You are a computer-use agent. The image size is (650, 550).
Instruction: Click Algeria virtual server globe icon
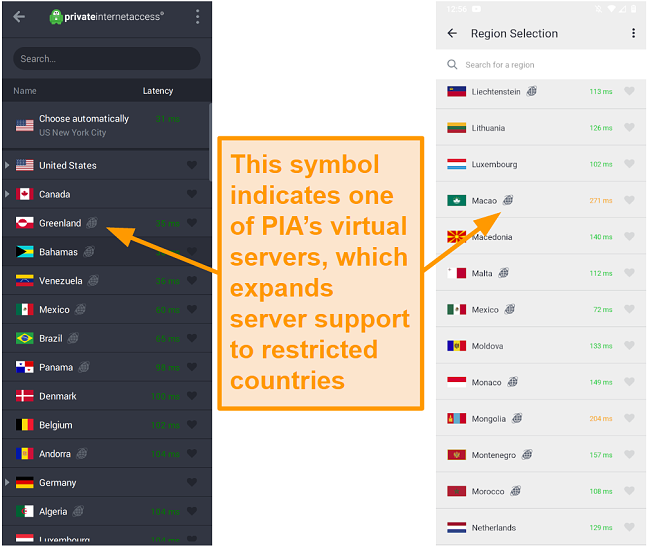[78, 511]
